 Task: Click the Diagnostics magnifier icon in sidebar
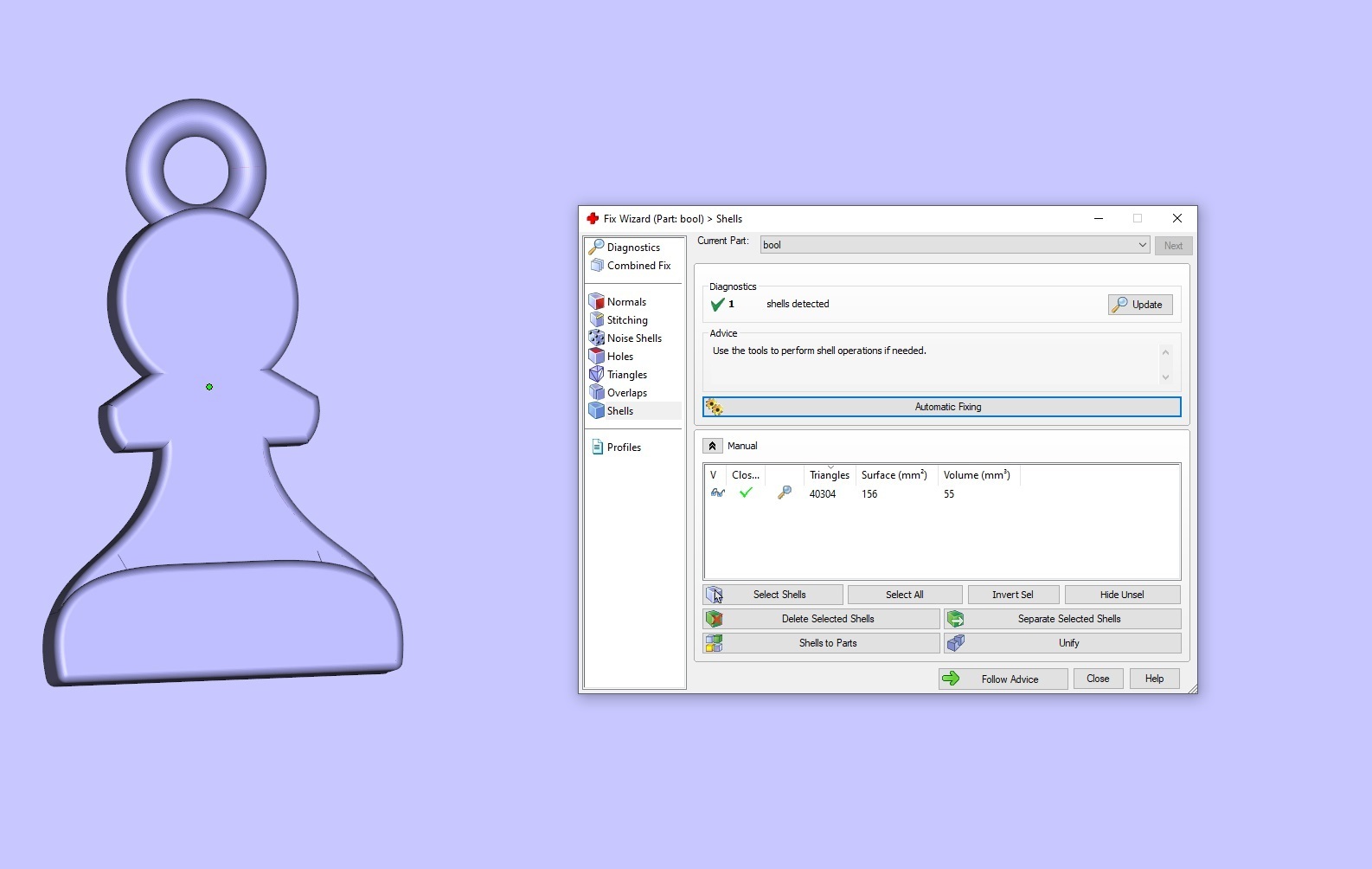click(x=596, y=248)
